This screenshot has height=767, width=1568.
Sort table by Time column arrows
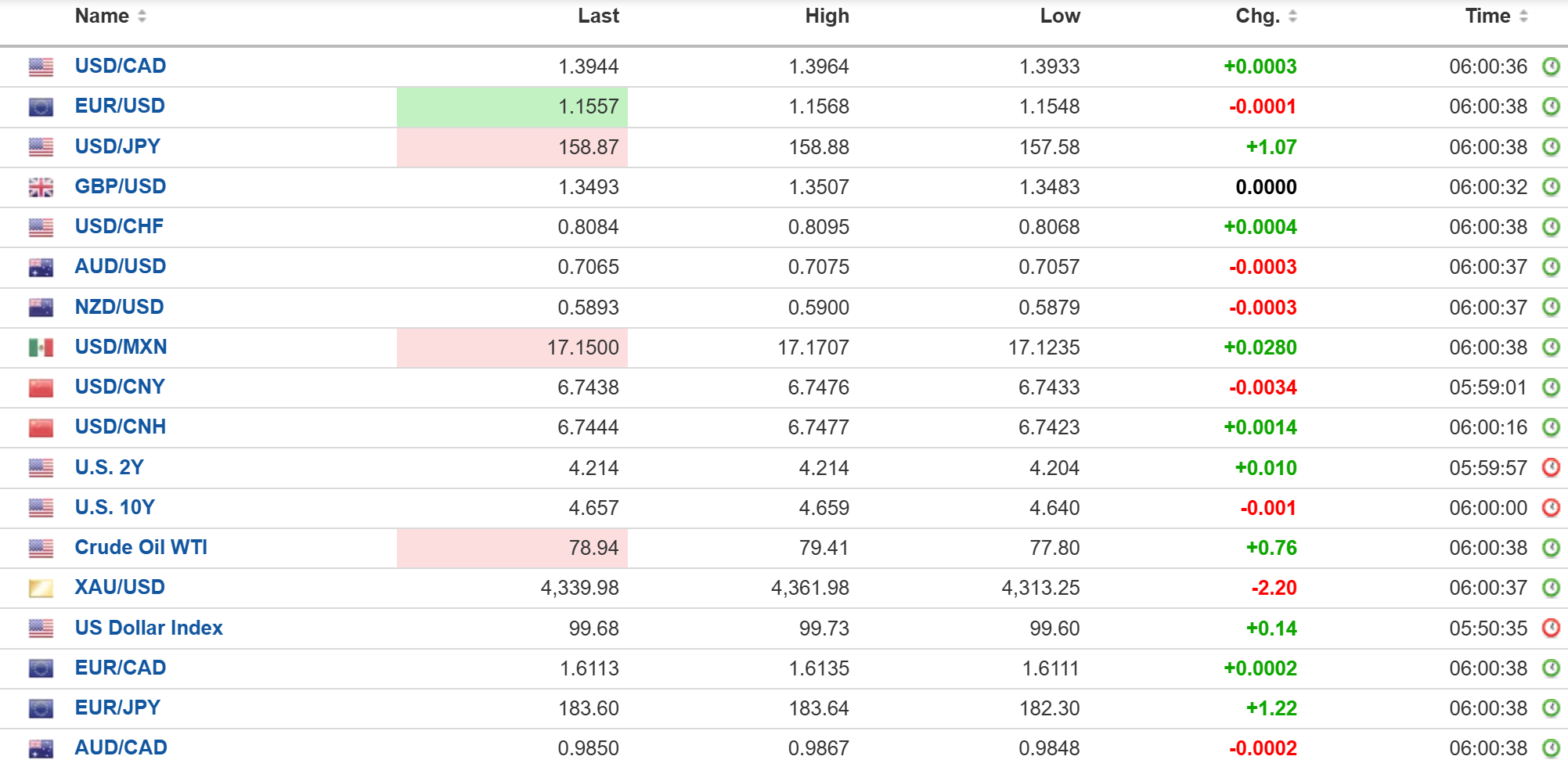(x=1523, y=16)
